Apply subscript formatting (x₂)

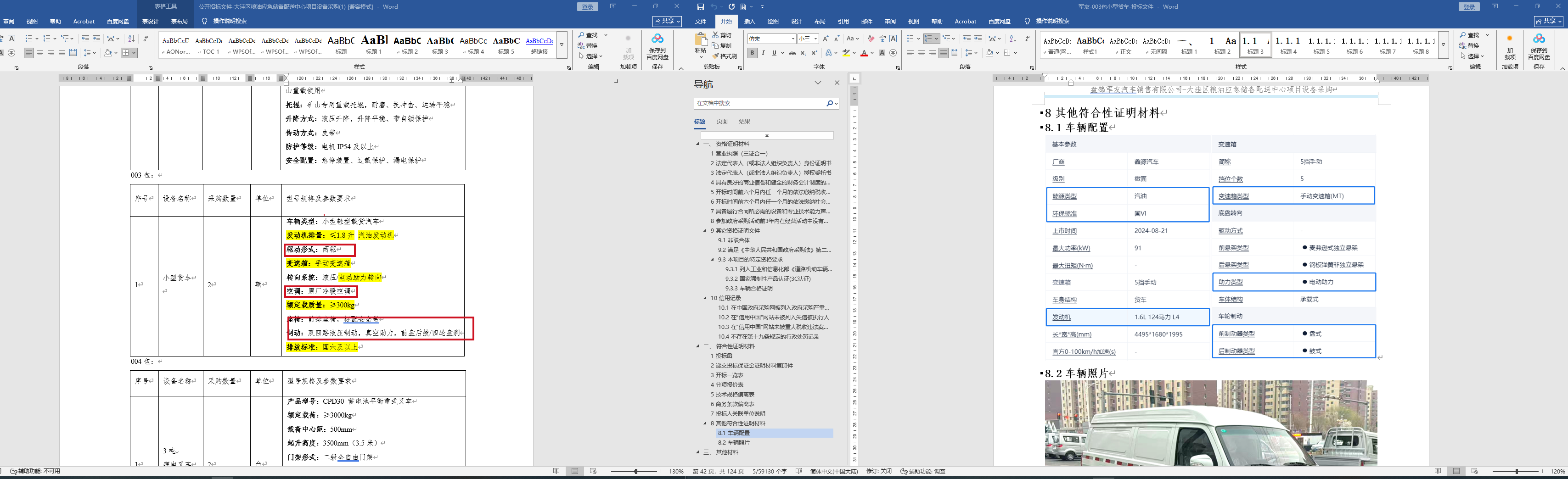pos(804,54)
